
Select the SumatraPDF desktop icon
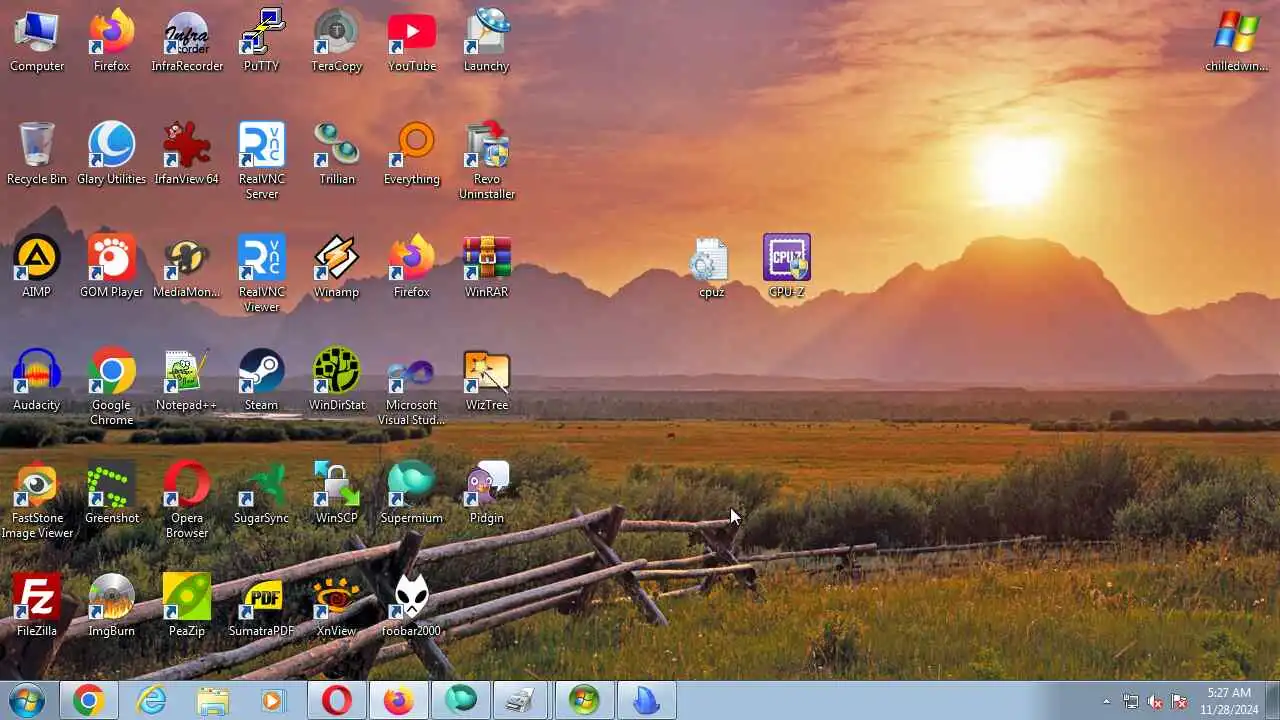pyautogui.click(x=262, y=606)
